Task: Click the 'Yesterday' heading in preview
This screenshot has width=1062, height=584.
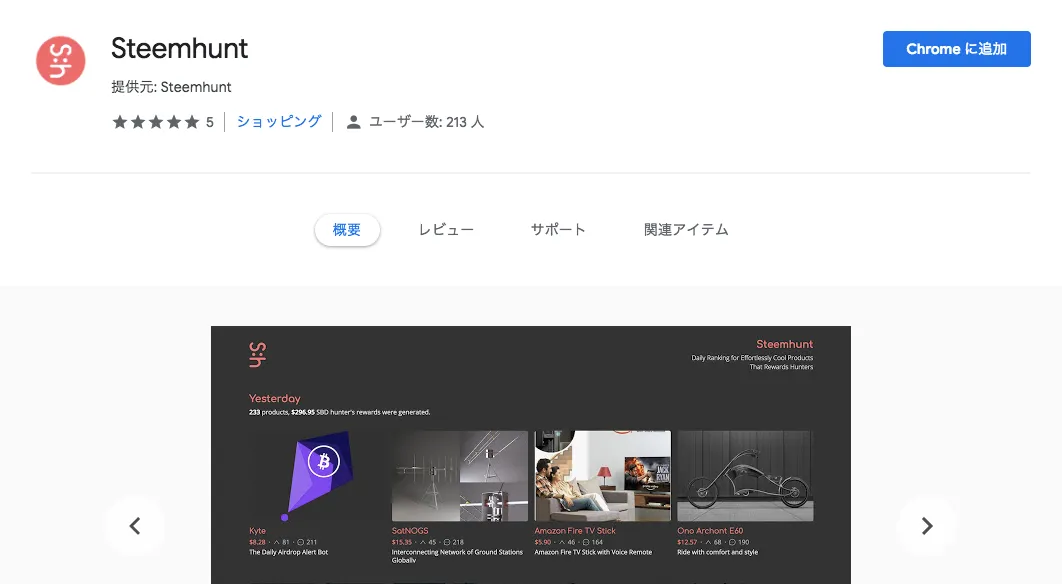Action: (x=274, y=398)
